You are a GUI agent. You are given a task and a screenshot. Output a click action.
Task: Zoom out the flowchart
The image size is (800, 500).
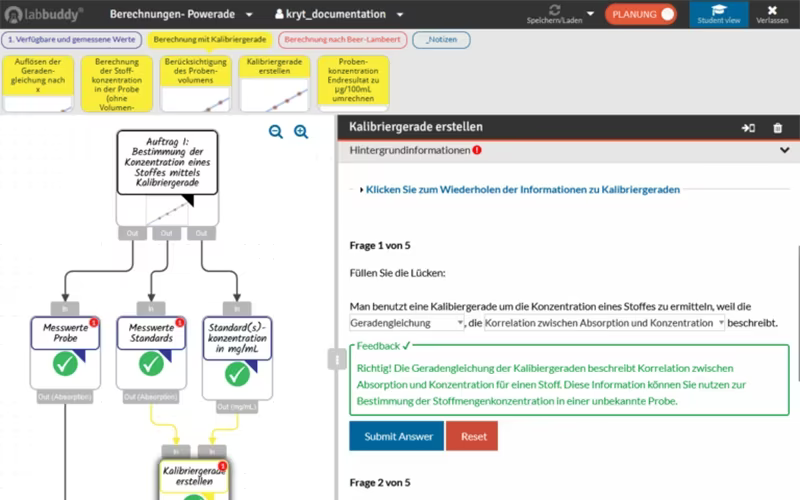(276, 132)
